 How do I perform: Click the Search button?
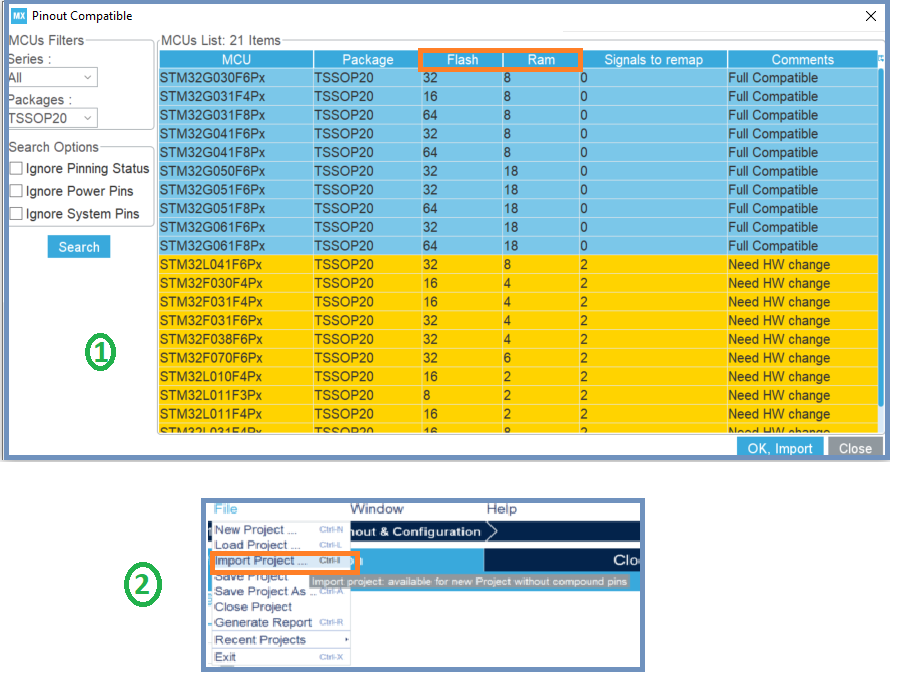click(x=79, y=247)
